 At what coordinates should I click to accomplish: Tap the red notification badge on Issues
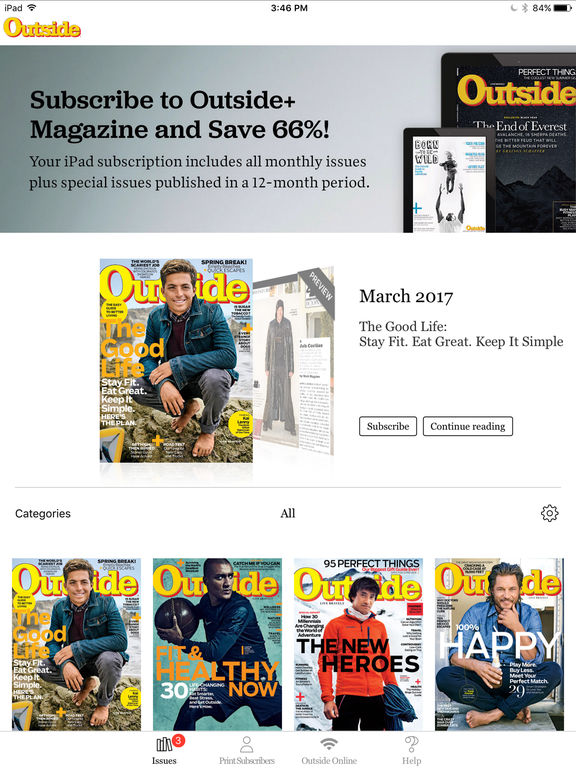[178, 741]
